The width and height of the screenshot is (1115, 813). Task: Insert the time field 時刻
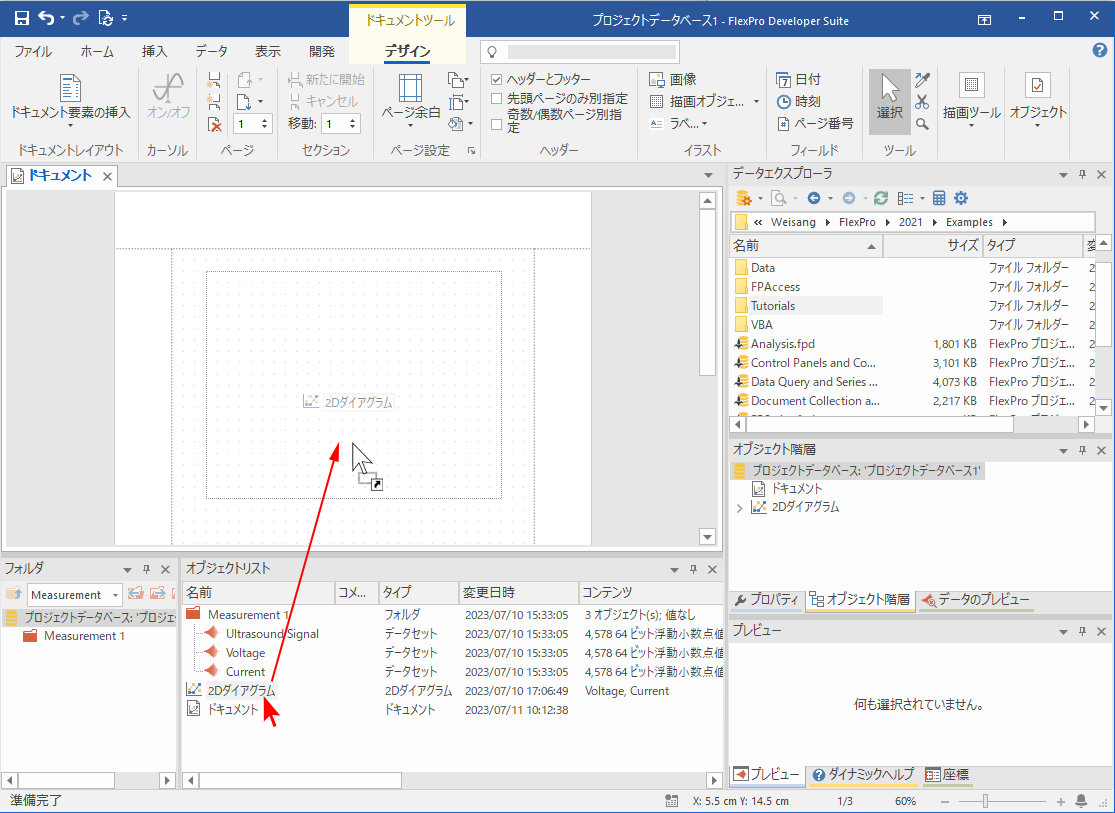pyautogui.click(x=798, y=102)
